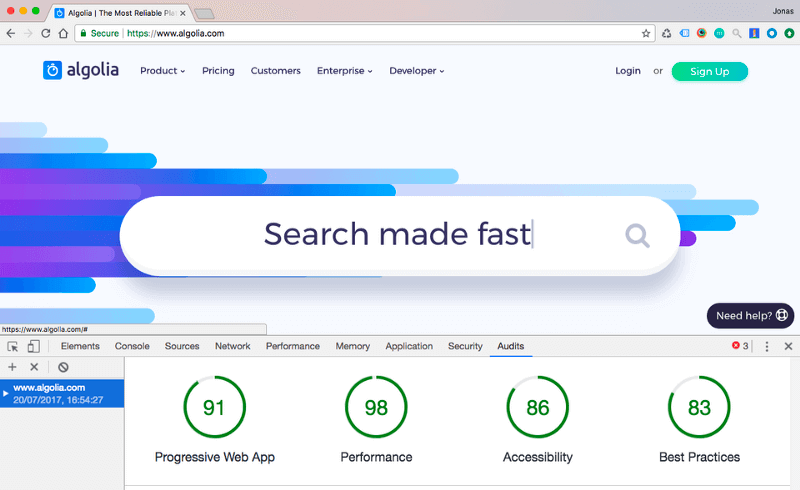Image resolution: width=800 pixels, height=490 pixels.
Task: Click the green Sign Up button
Action: (x=710, y=71)
